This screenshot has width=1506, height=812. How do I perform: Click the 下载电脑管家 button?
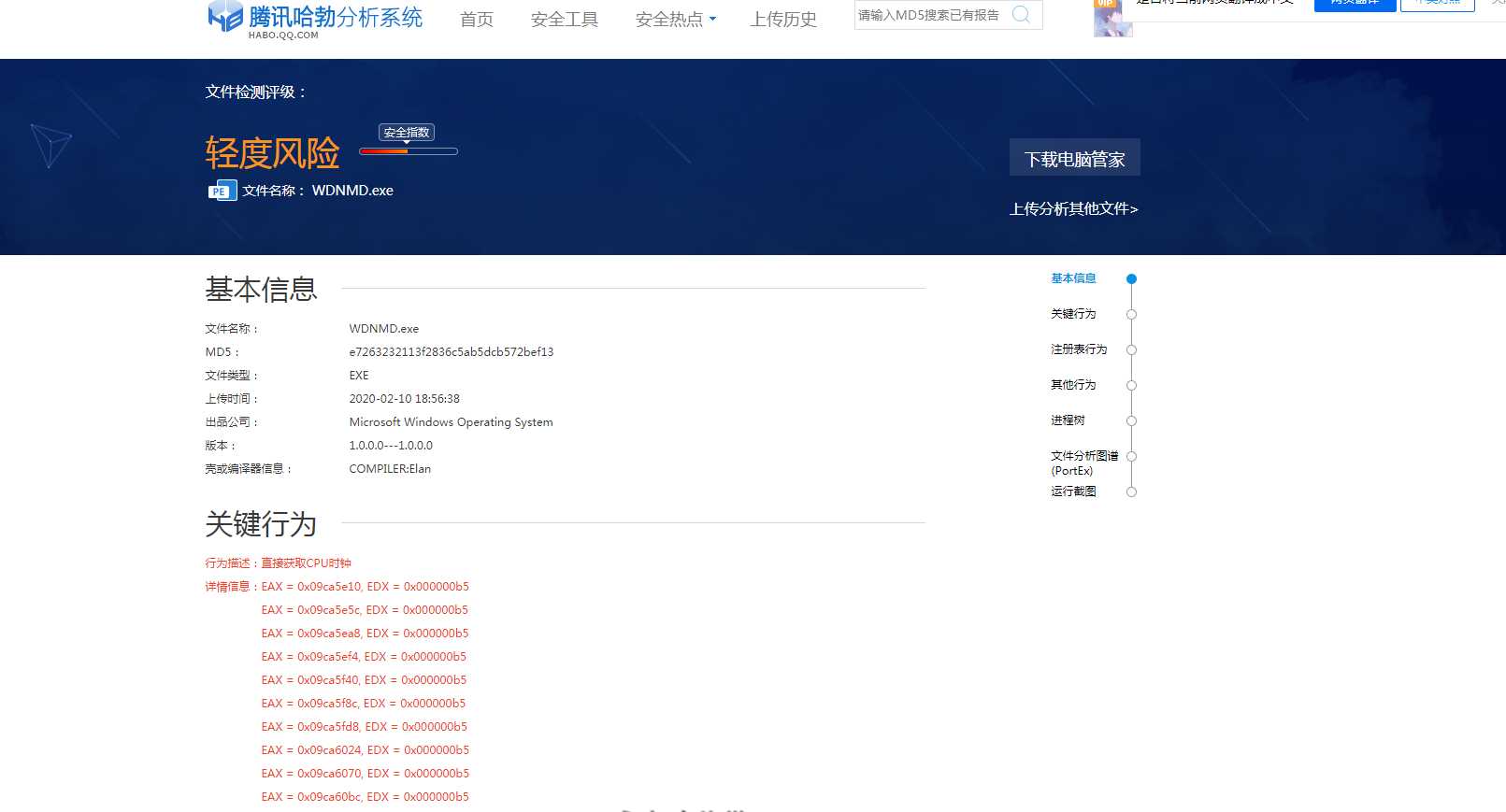coord(1075,158)
